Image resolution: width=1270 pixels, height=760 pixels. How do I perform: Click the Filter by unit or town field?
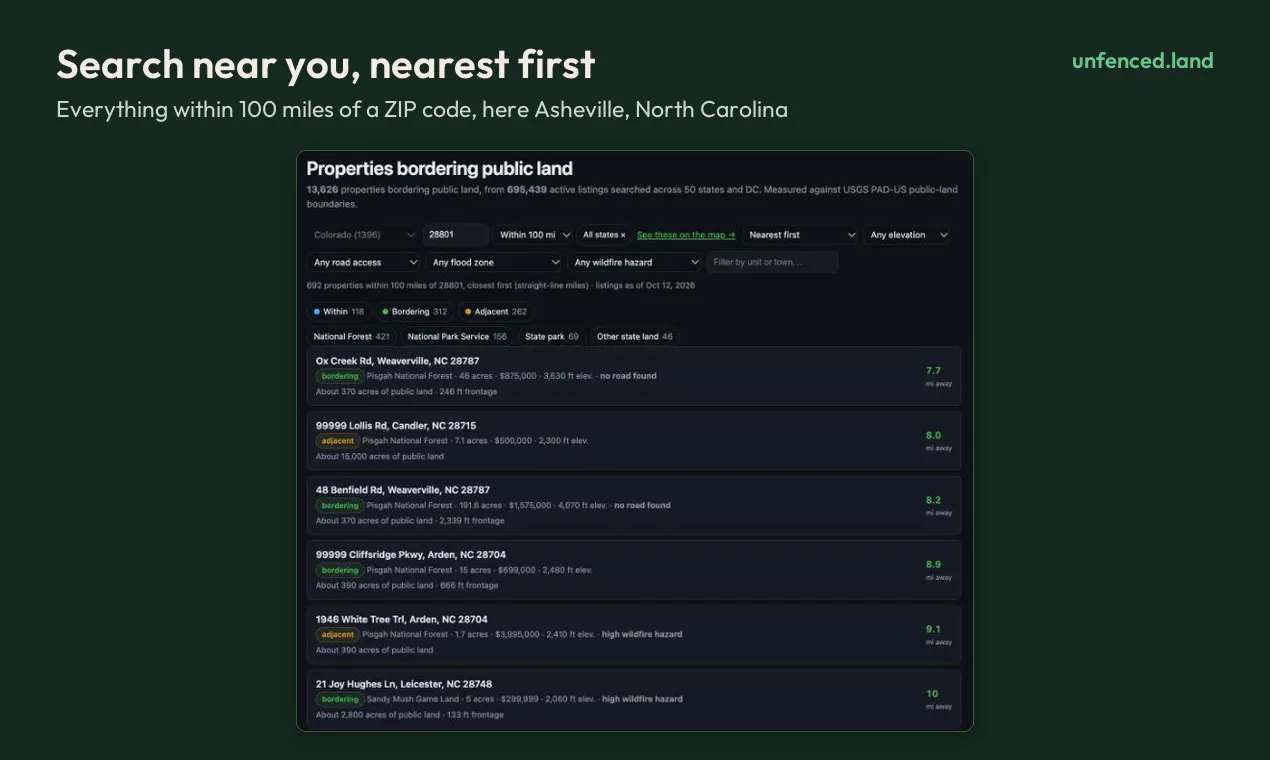click(772, 262)
